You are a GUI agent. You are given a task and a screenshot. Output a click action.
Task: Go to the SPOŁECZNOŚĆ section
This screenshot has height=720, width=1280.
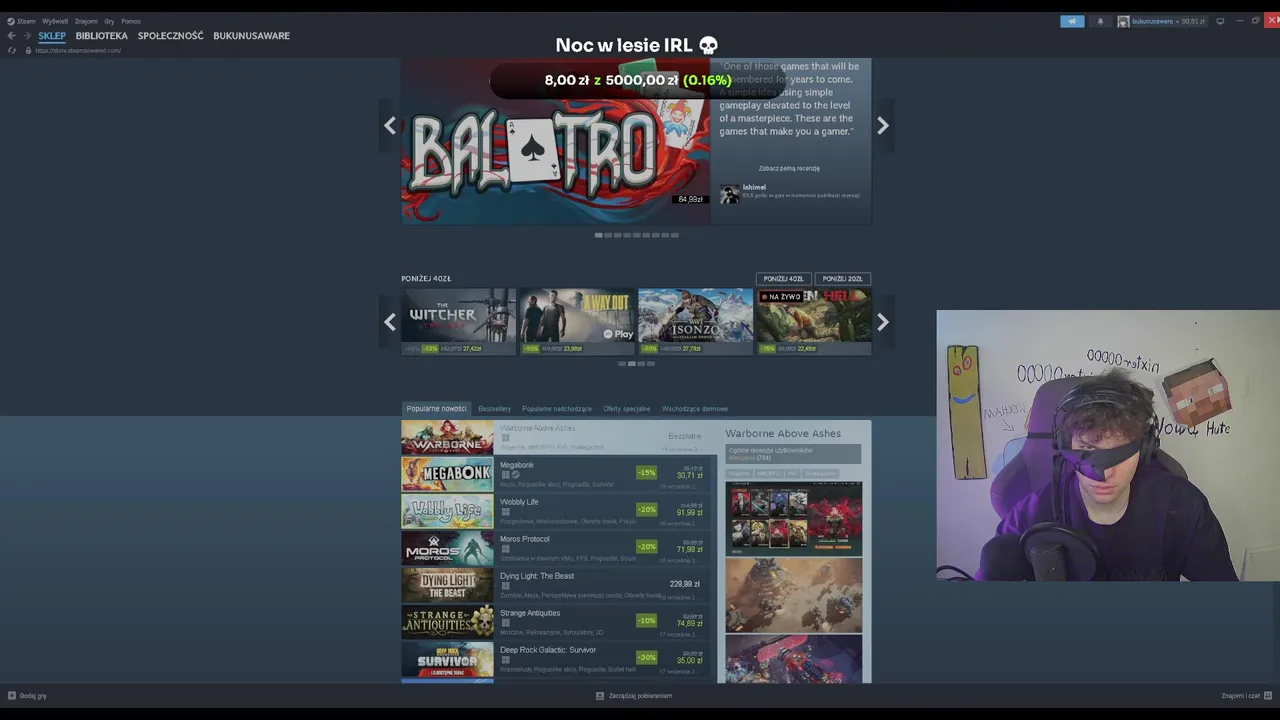coord(170,36)
